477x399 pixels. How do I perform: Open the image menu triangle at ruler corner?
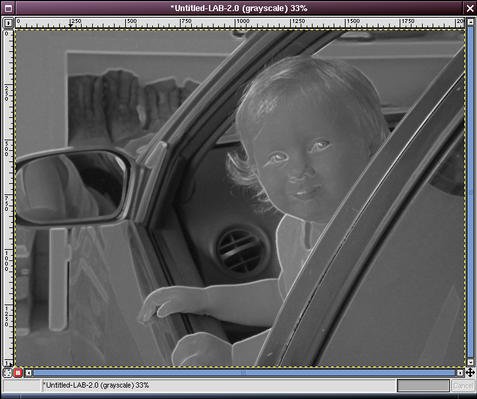8,23
